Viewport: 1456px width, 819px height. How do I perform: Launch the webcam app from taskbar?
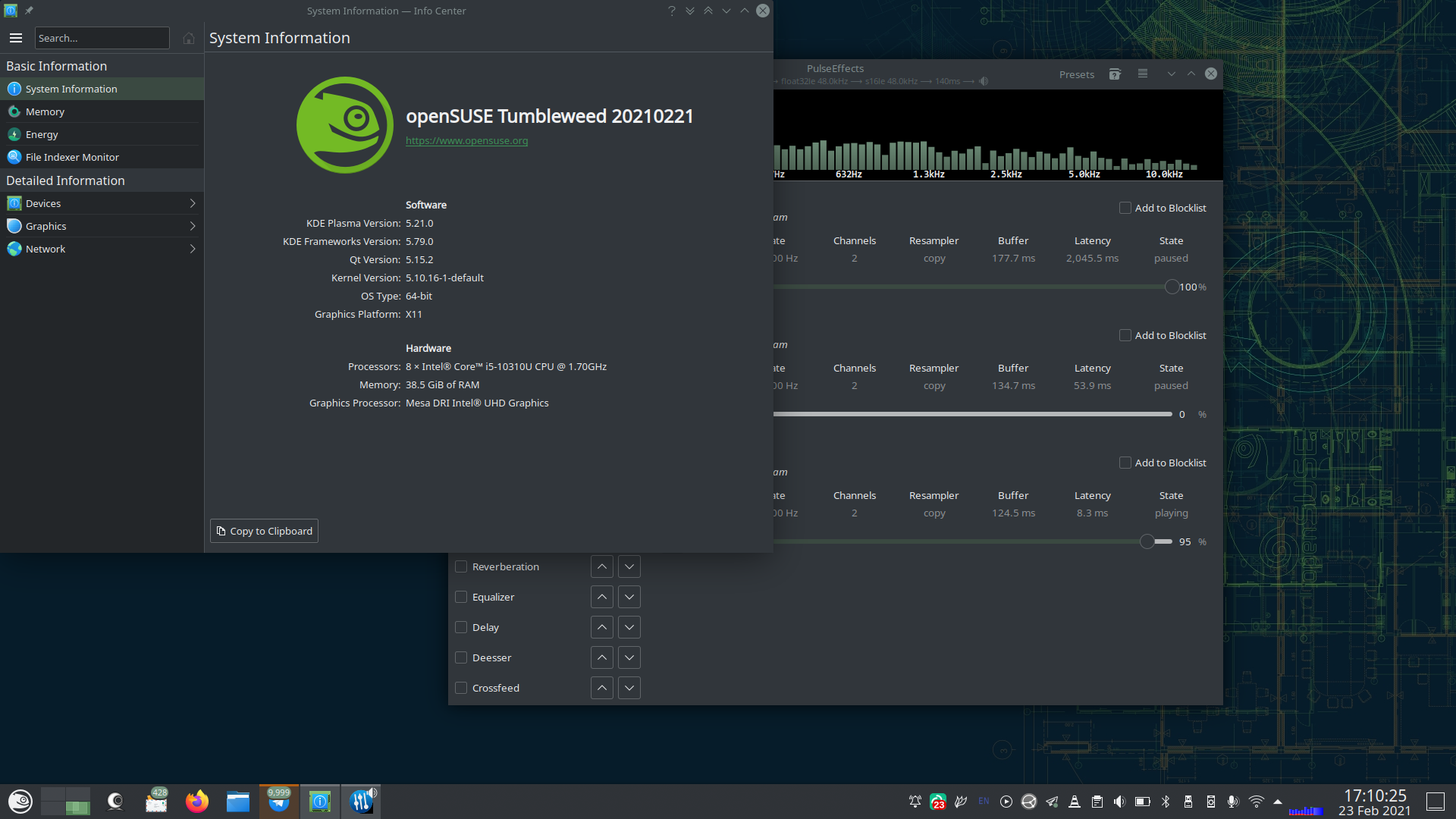pos(115,802)
